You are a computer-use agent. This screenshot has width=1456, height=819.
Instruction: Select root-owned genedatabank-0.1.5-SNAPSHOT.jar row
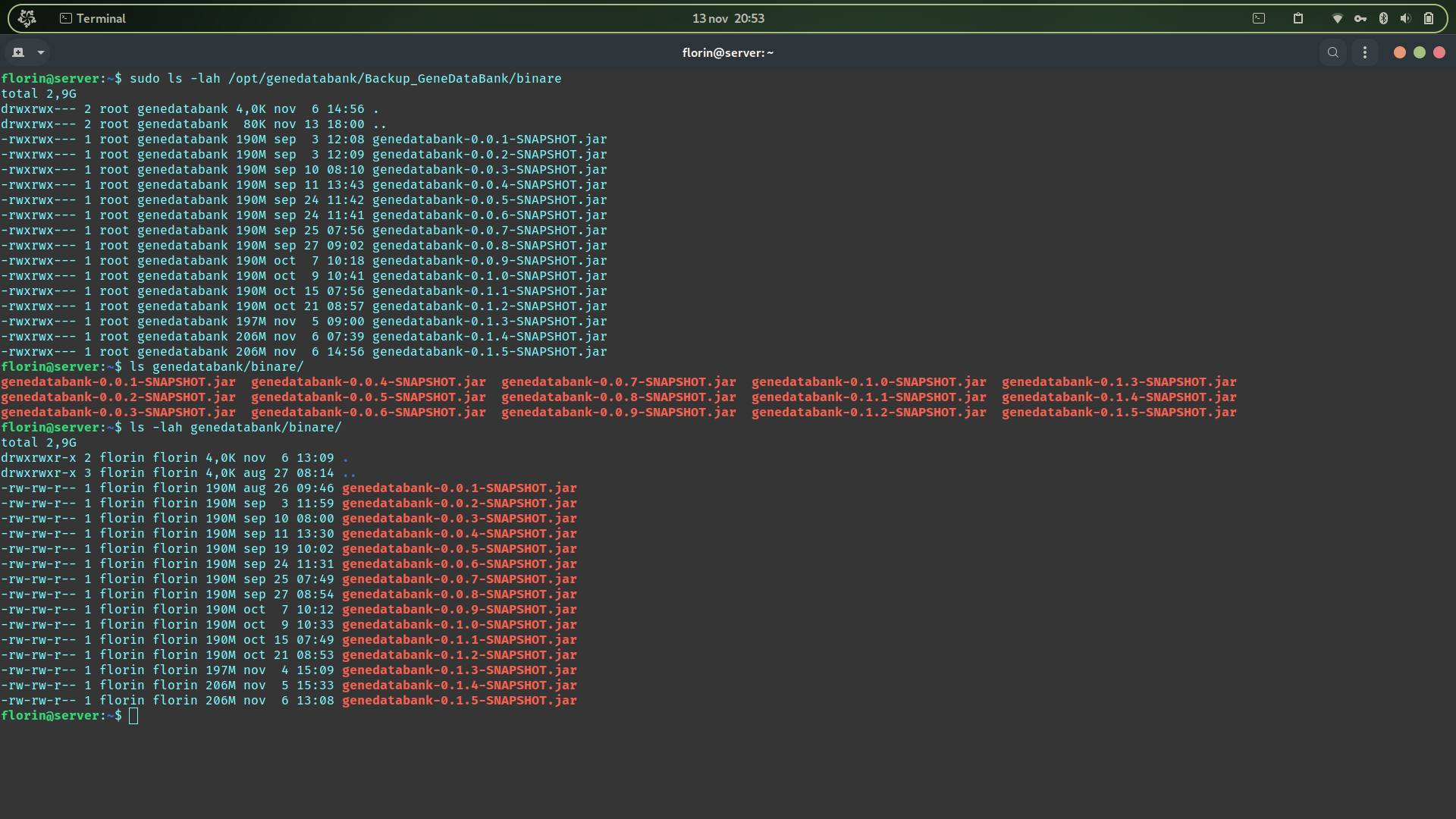tap(304, 352)
